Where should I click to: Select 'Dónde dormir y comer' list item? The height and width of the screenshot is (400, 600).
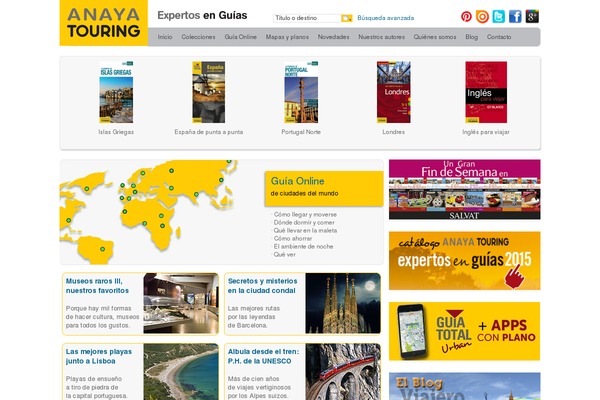pos(304,222)
